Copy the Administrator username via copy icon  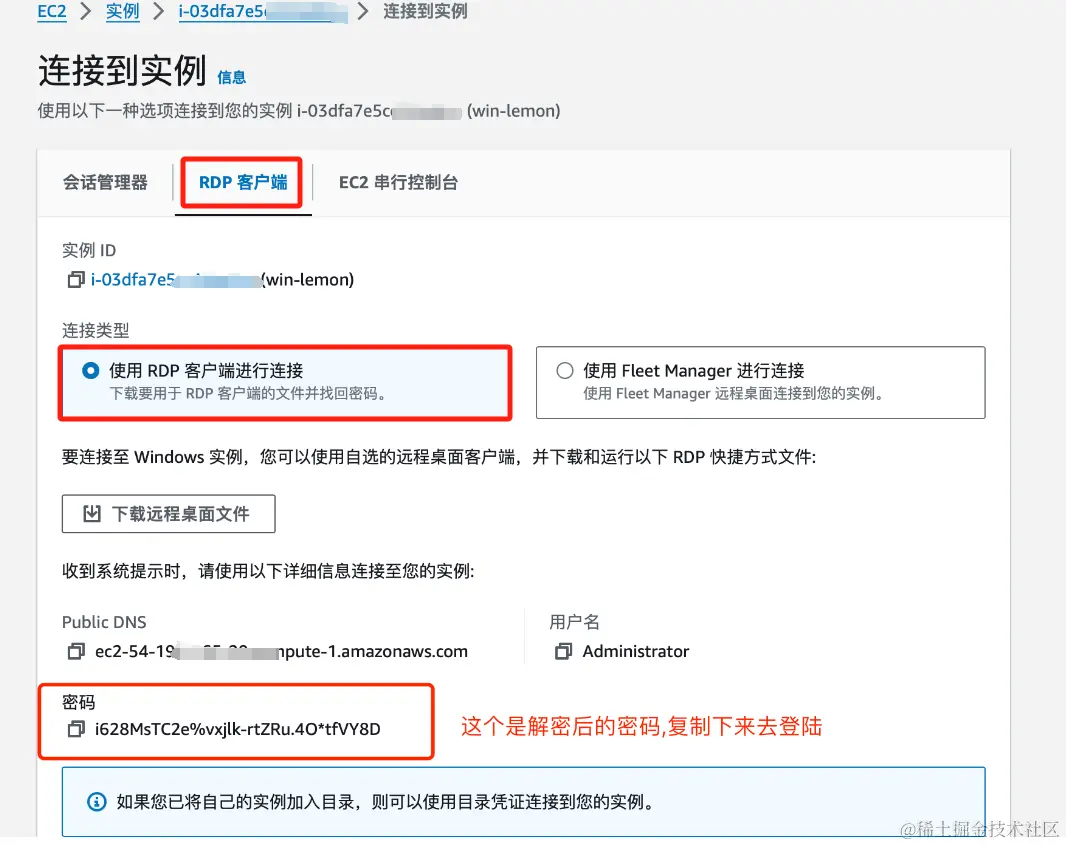(x=565, y=651)
